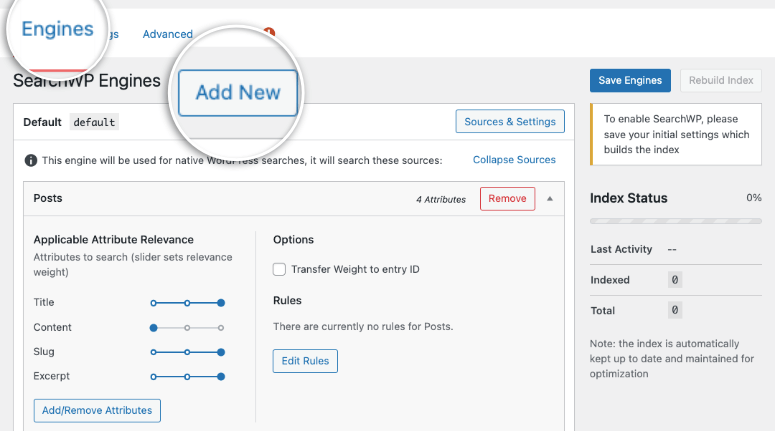Click the red notification badge in the tabs
The height and width of the screenshot is (431, 775).
[270, 32]
